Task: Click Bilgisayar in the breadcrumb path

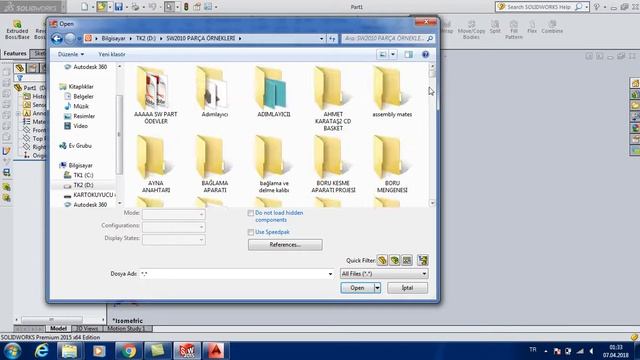Action: 113,38
